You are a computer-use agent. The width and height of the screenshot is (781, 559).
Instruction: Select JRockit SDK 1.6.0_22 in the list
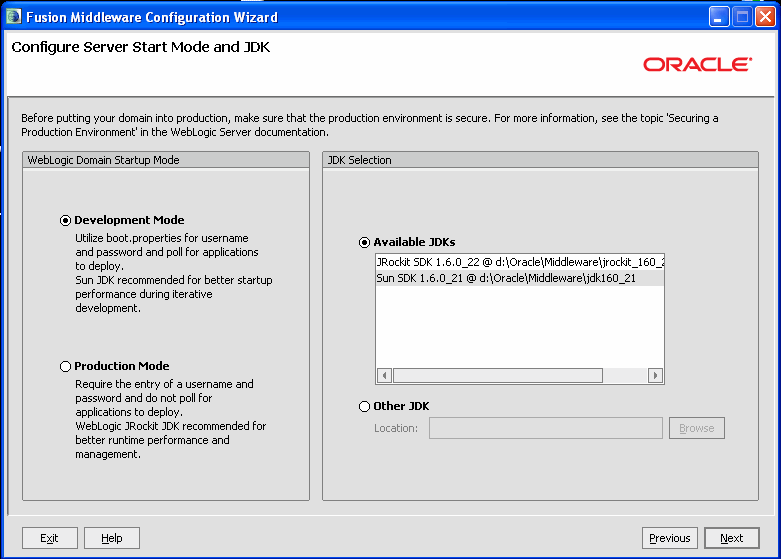coord(520,262)
